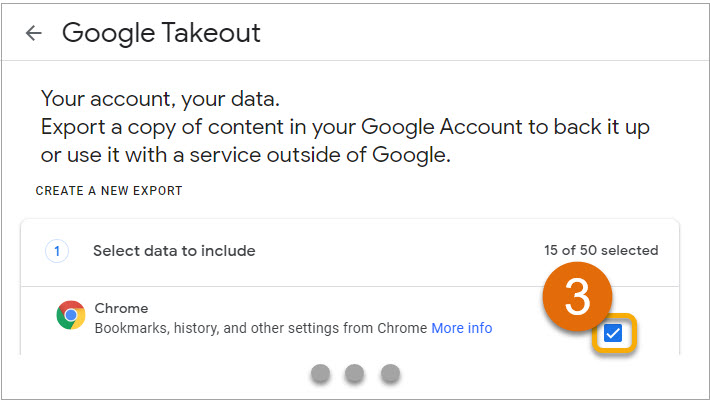Select the middle gray ellipsis dot
Image resolution: width=710 pixels, height=402 pixels.
(355, 374)
